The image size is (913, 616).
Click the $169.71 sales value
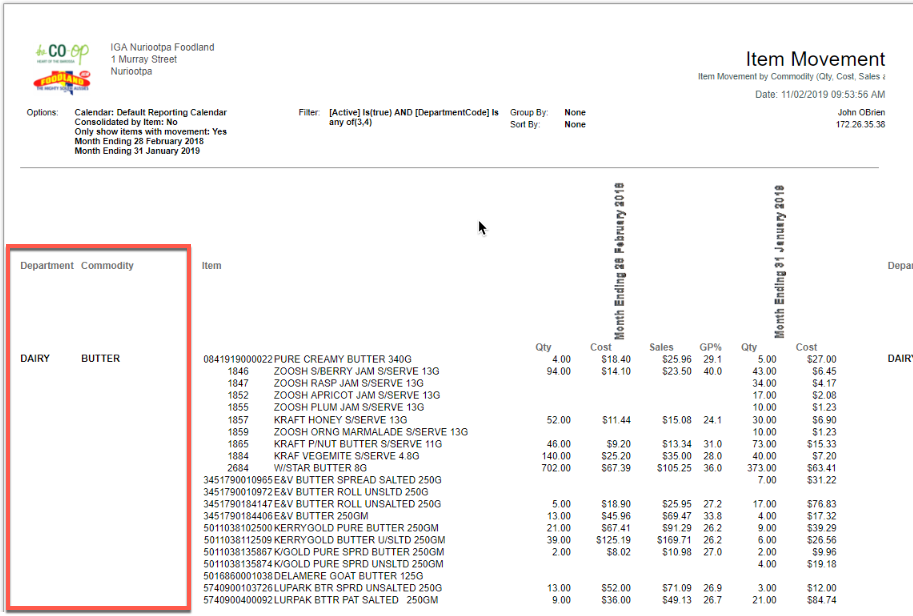(674, 540)
